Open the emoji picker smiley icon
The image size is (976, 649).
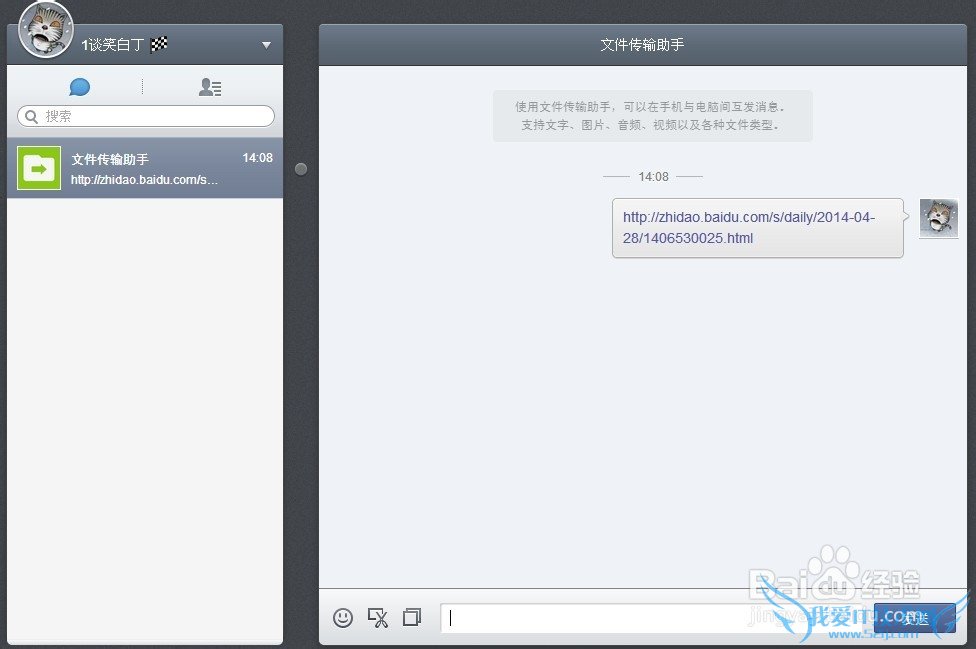point(343,618)
